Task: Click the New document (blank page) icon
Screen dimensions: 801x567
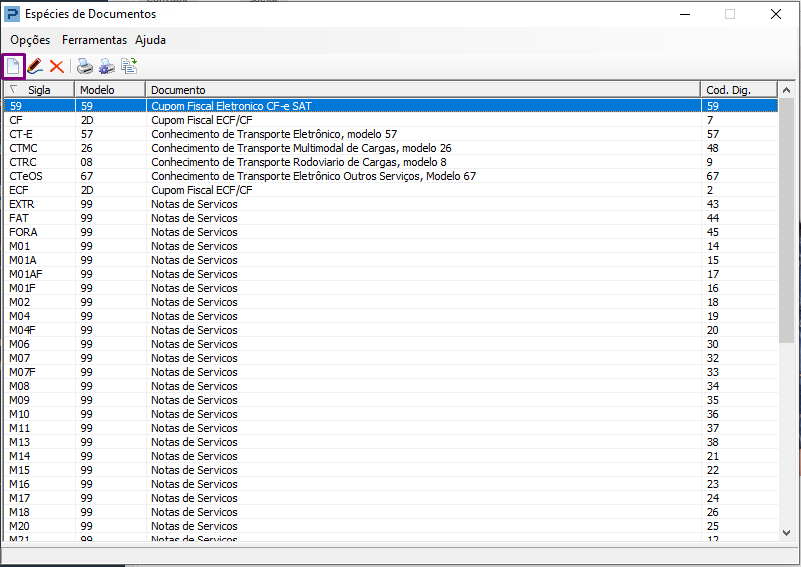Action: (x=13, y=66)
